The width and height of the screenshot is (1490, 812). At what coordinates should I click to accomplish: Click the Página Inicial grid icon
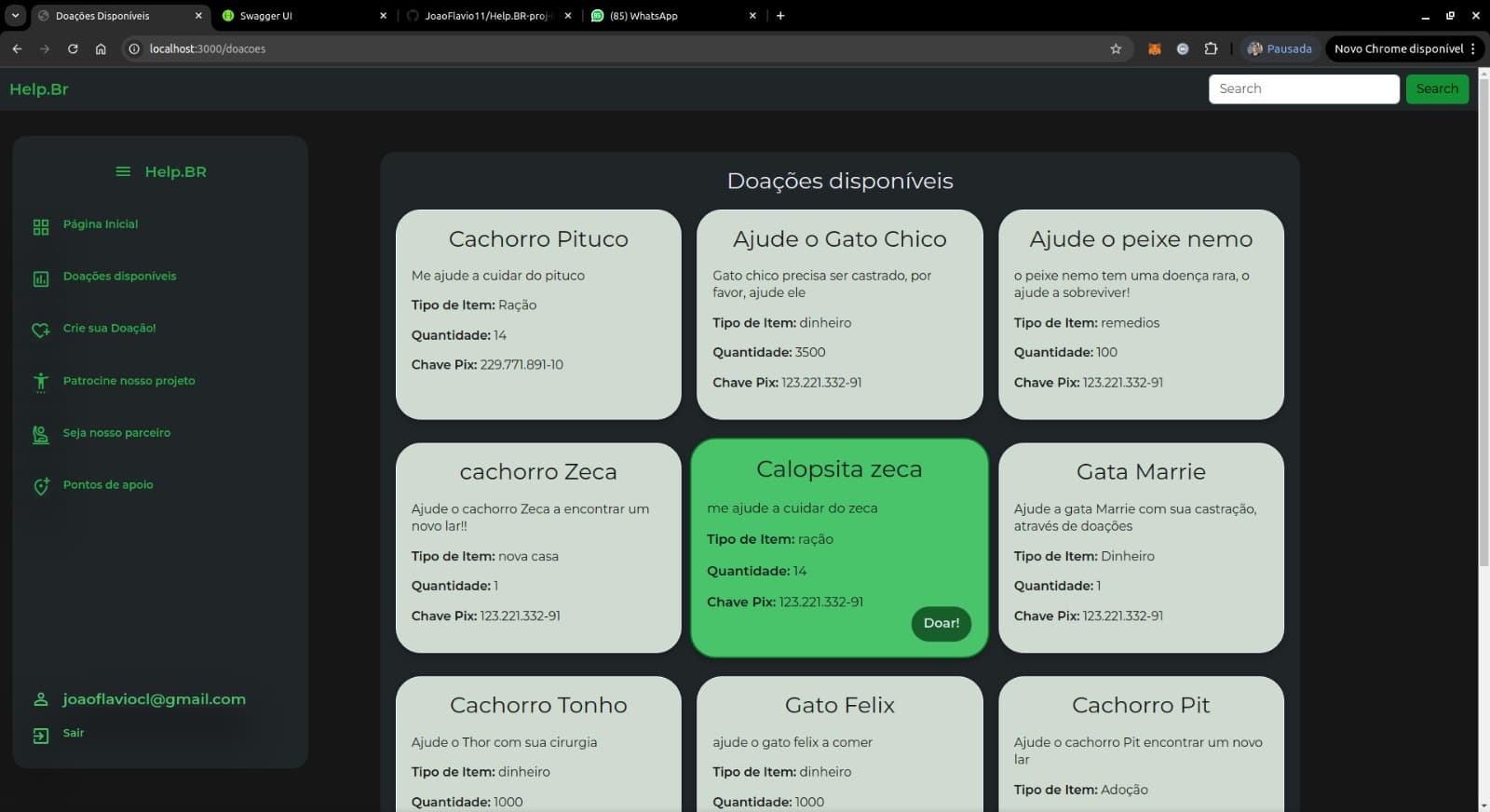pos(41,227)
